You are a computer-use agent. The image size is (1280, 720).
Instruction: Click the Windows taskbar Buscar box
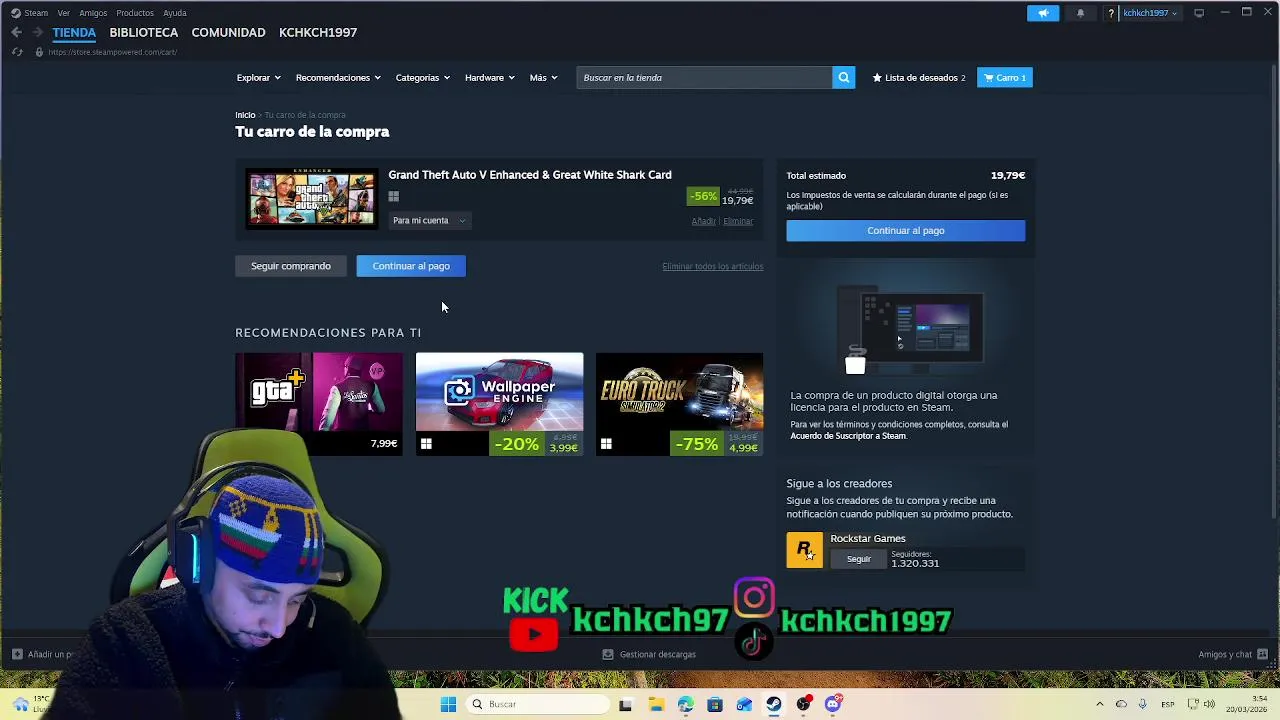pyautogui.click(x=538, y=704)
